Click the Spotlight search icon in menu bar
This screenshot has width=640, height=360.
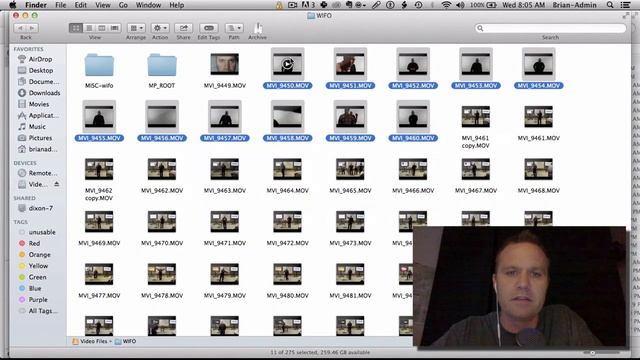pyautogui.click(x=610, y=5)
